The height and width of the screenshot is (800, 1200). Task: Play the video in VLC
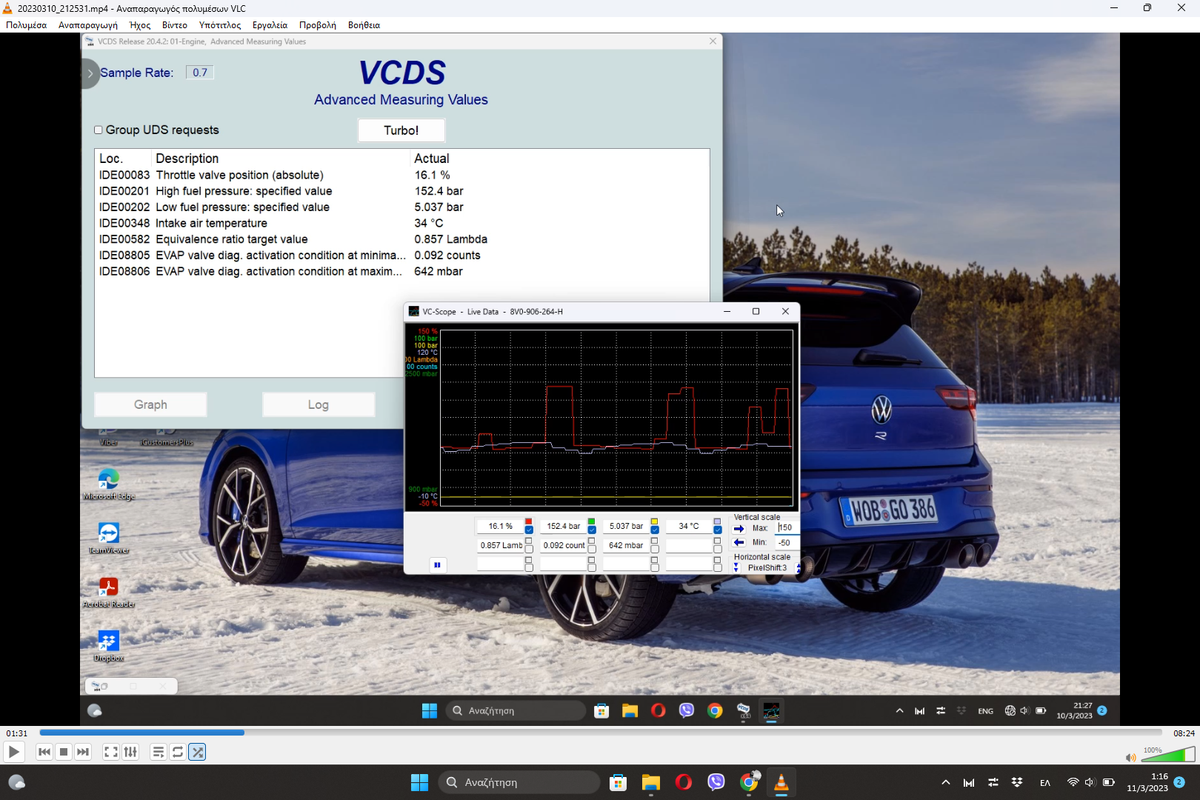coord(14,751)
